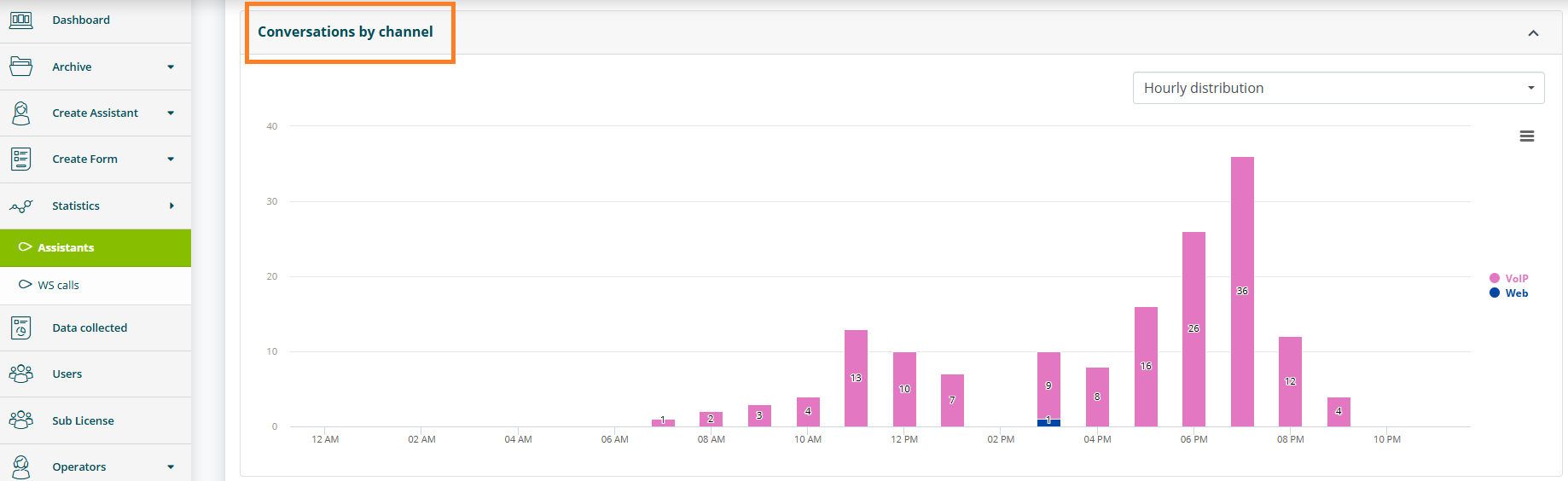Toggle VoIP series in chart legend
The image size is (1568, 481).
(x=1508, y=278)
